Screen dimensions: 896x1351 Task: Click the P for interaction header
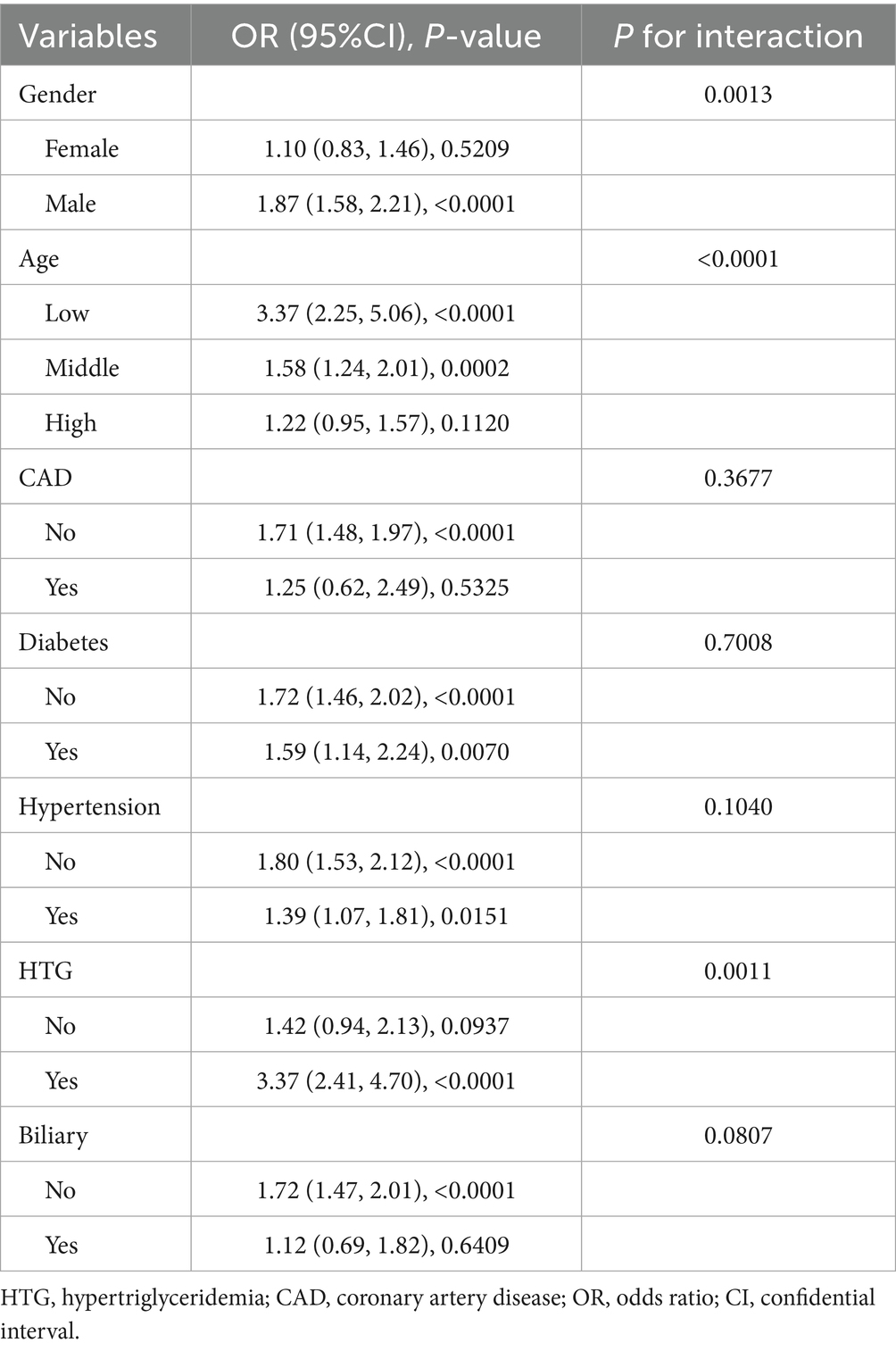[x=738, y=36]
